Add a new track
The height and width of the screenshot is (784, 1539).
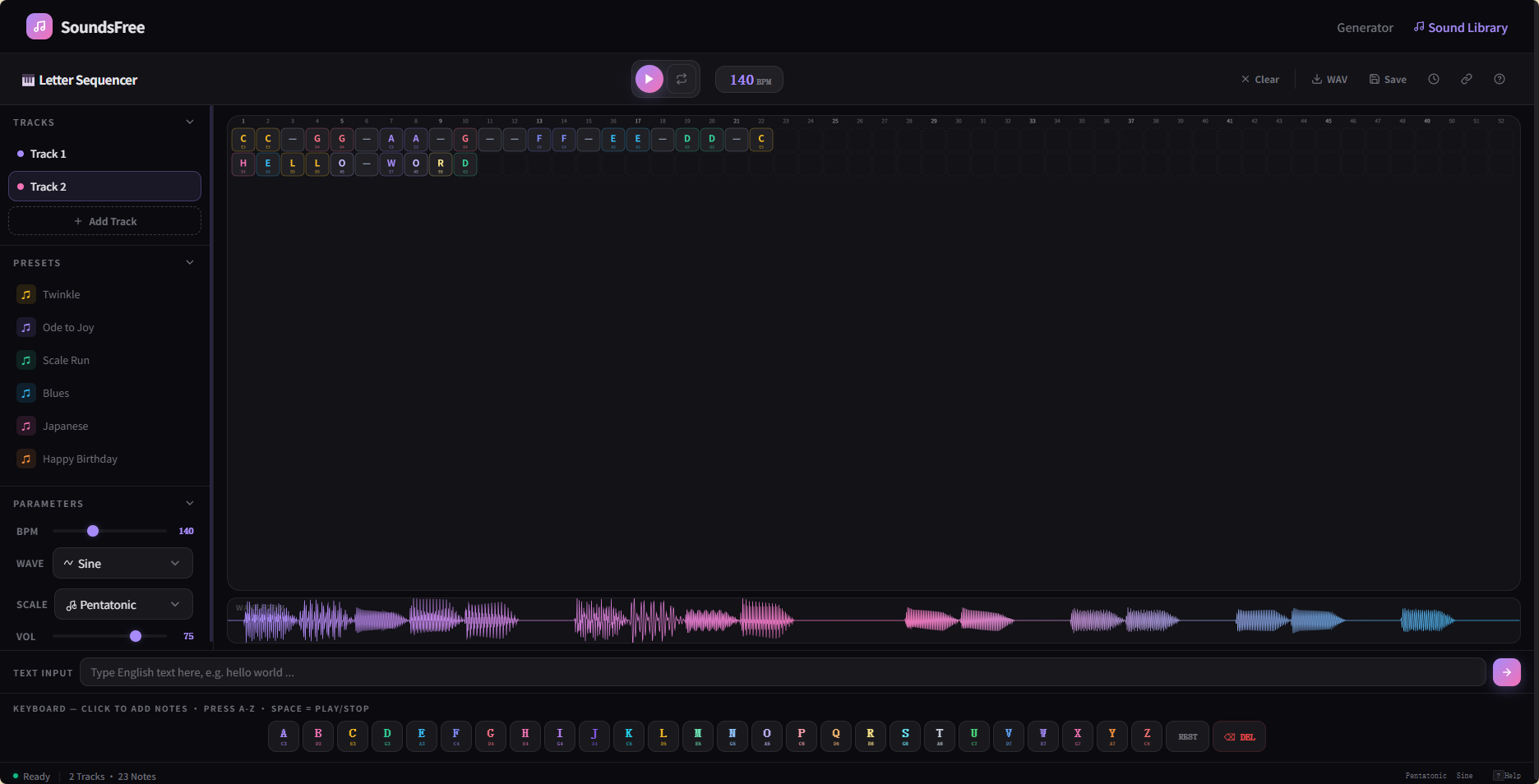pyautogui.click(x=104, y=221)
